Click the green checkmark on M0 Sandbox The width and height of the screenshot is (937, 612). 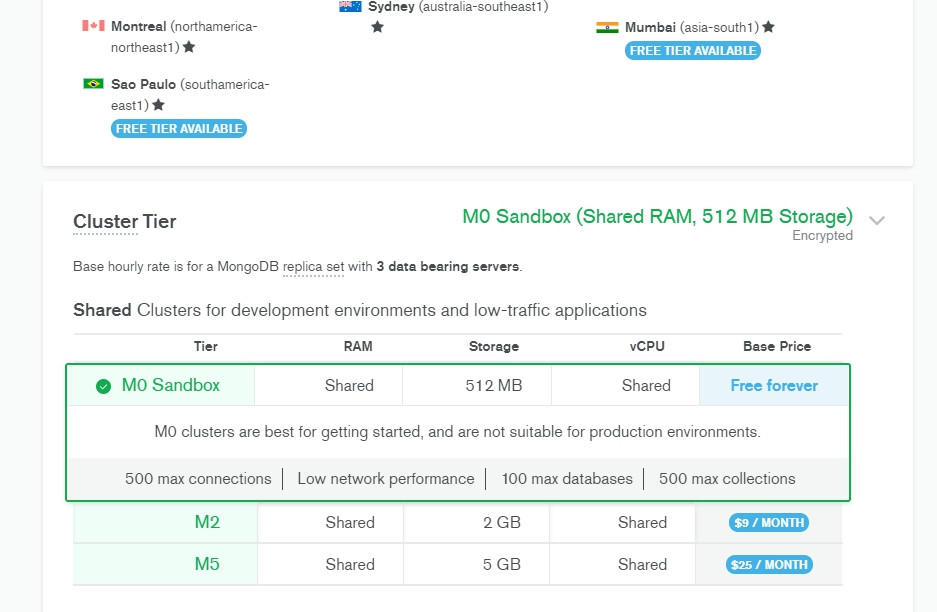pos(103,386)
